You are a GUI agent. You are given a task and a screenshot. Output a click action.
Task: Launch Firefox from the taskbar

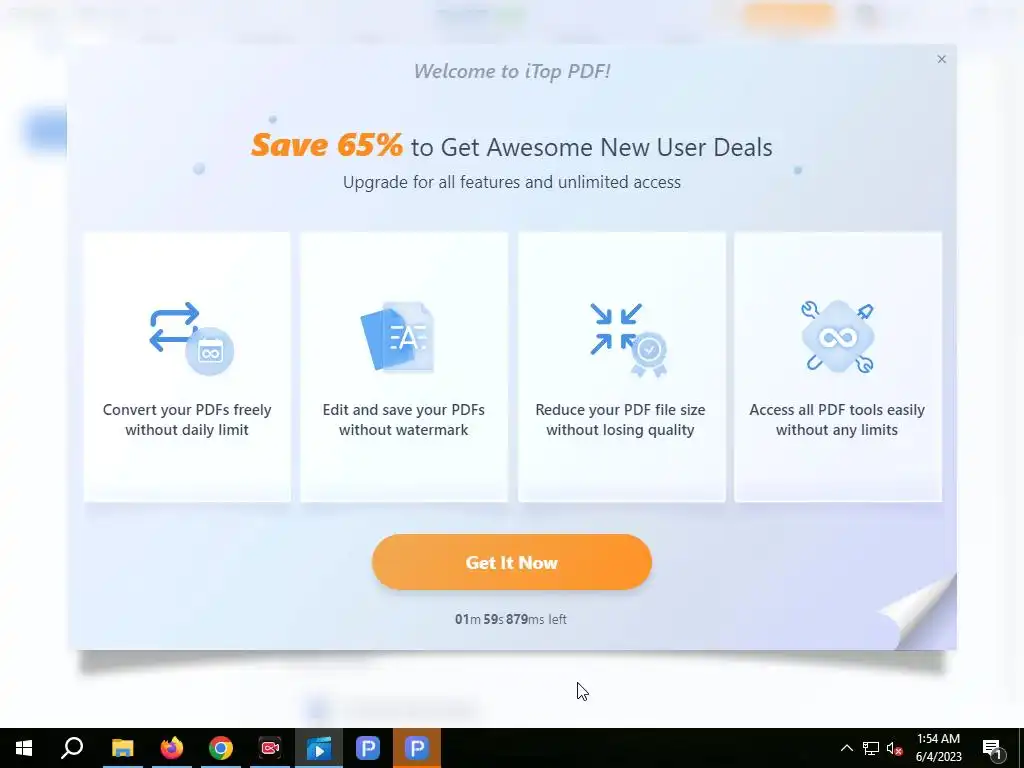[172, 748]
